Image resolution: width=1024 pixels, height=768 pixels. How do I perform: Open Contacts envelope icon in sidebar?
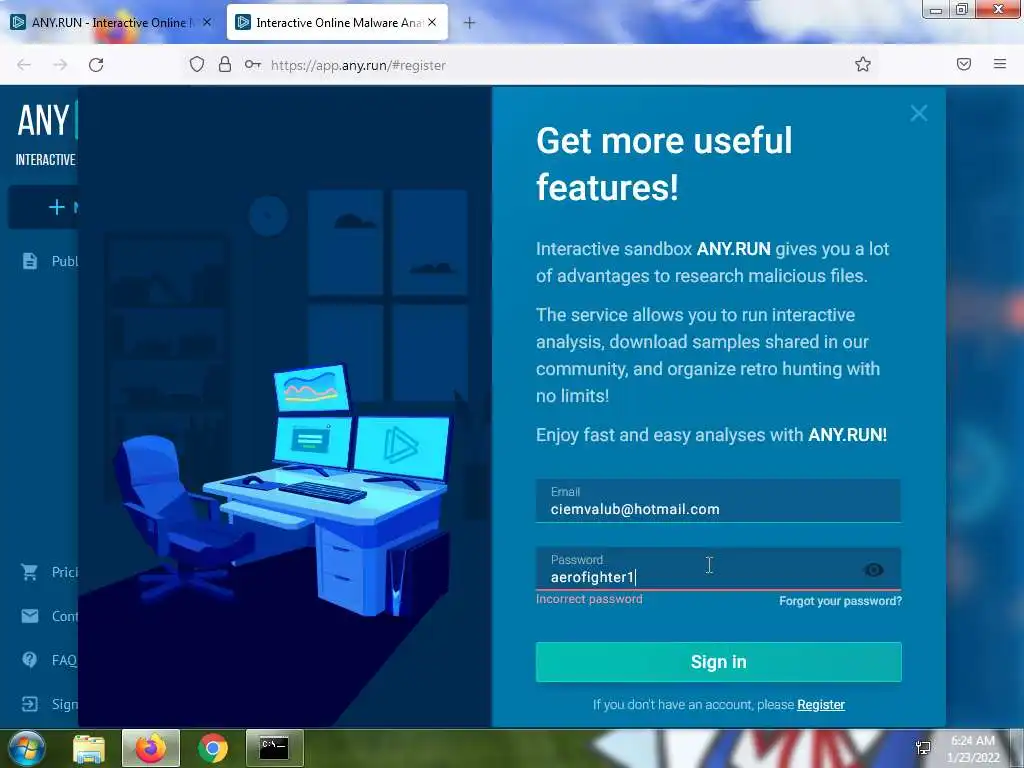click(x=29, y=616)
